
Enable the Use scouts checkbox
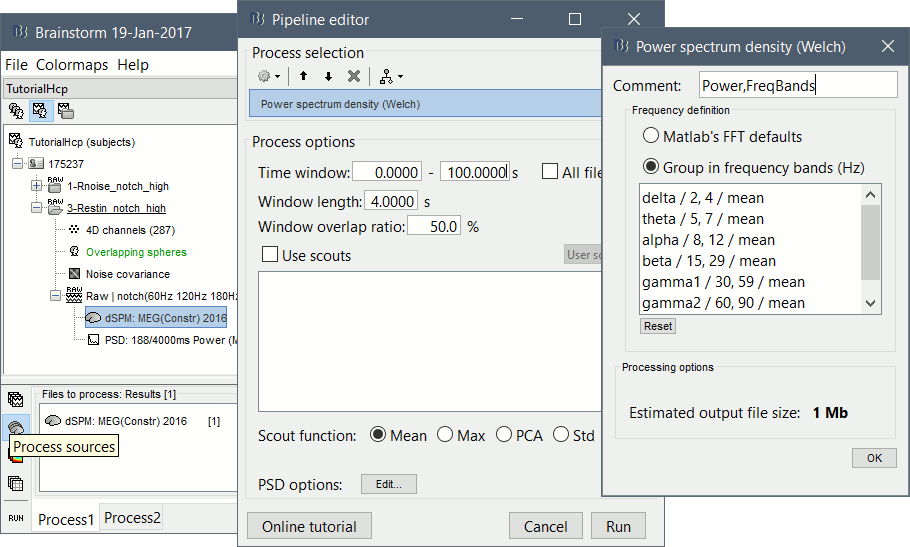pos(269,255)
